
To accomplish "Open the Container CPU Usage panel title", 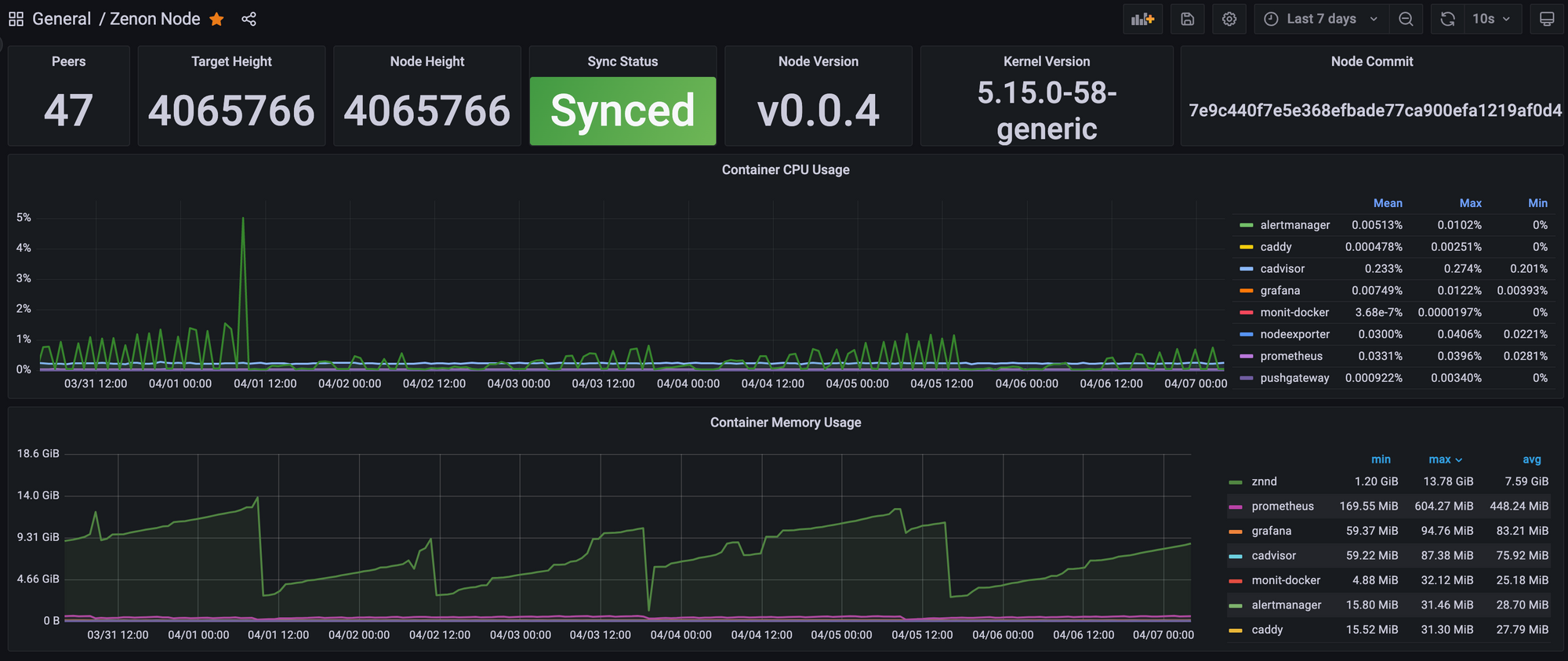I will coord(786,169).
